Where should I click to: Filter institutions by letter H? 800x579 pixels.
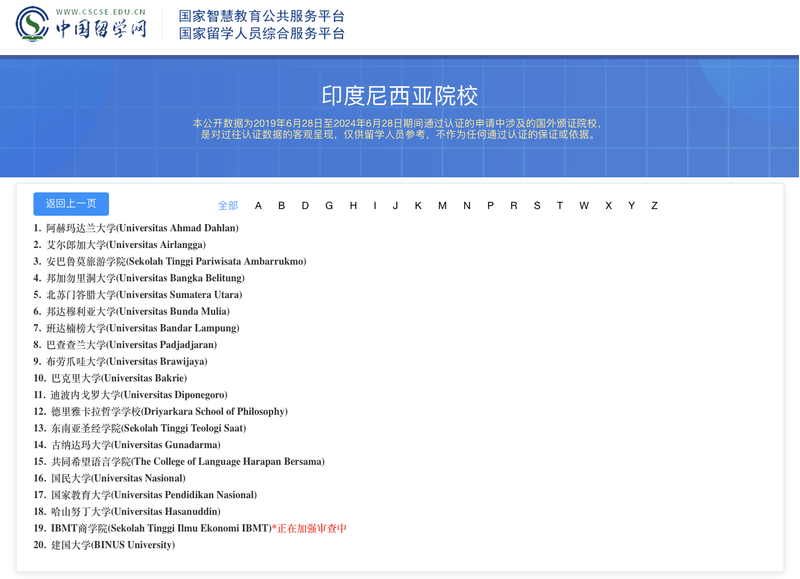point(353,206)
